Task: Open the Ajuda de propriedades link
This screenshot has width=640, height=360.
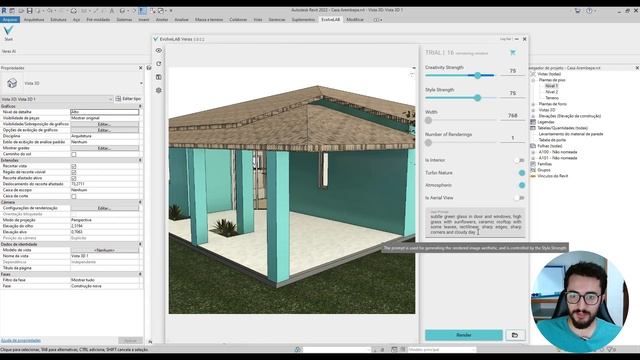Action: click(20, 340)
